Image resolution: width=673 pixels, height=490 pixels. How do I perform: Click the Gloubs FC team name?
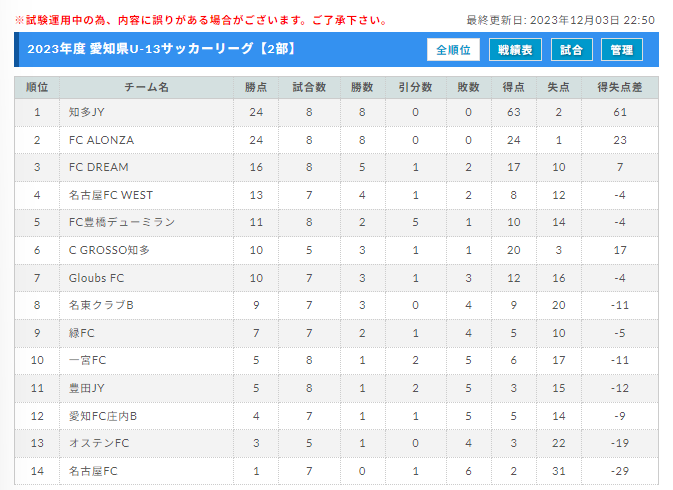pos(96,278)
